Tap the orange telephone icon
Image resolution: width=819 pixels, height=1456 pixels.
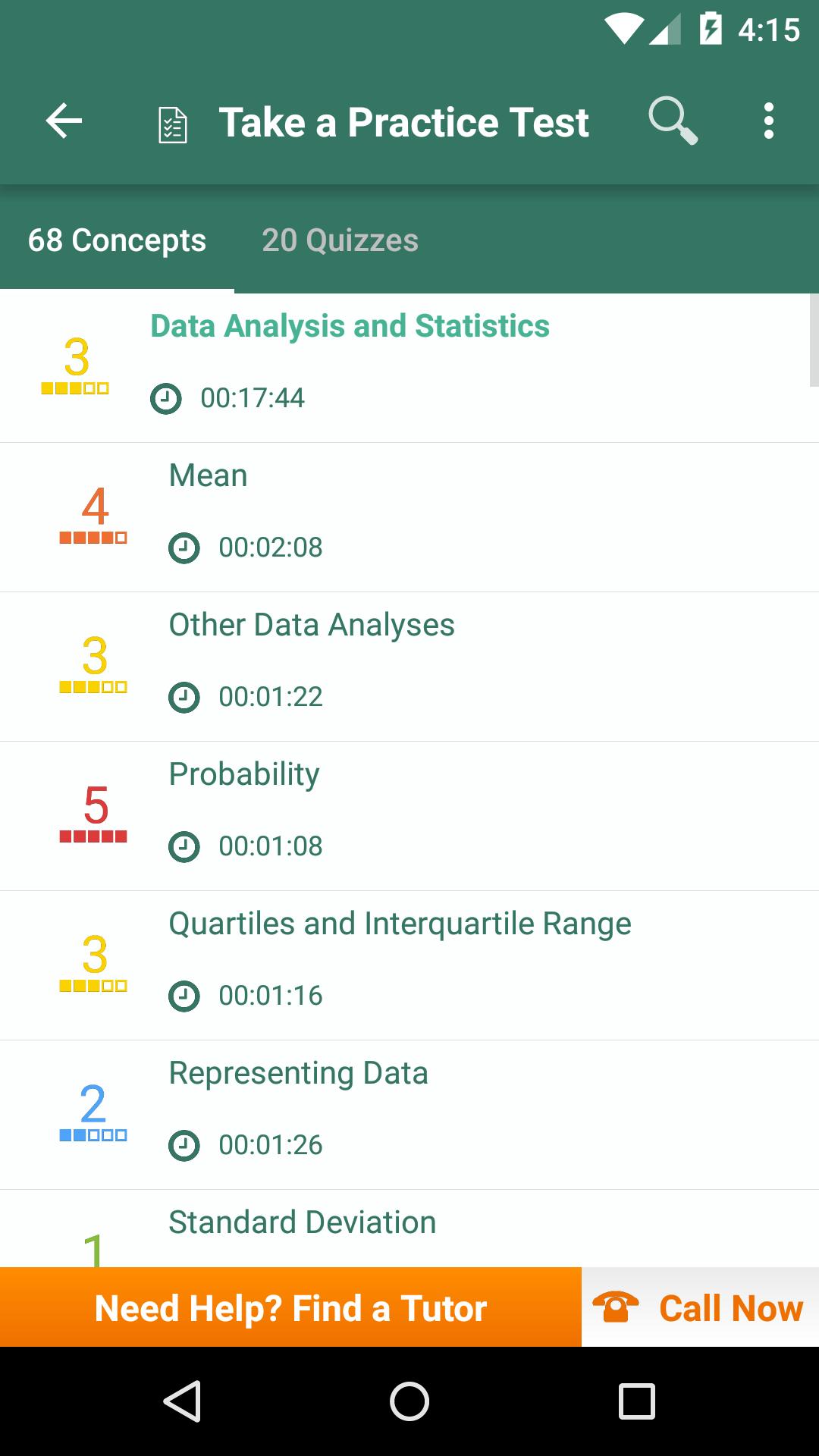point(615,1307)
